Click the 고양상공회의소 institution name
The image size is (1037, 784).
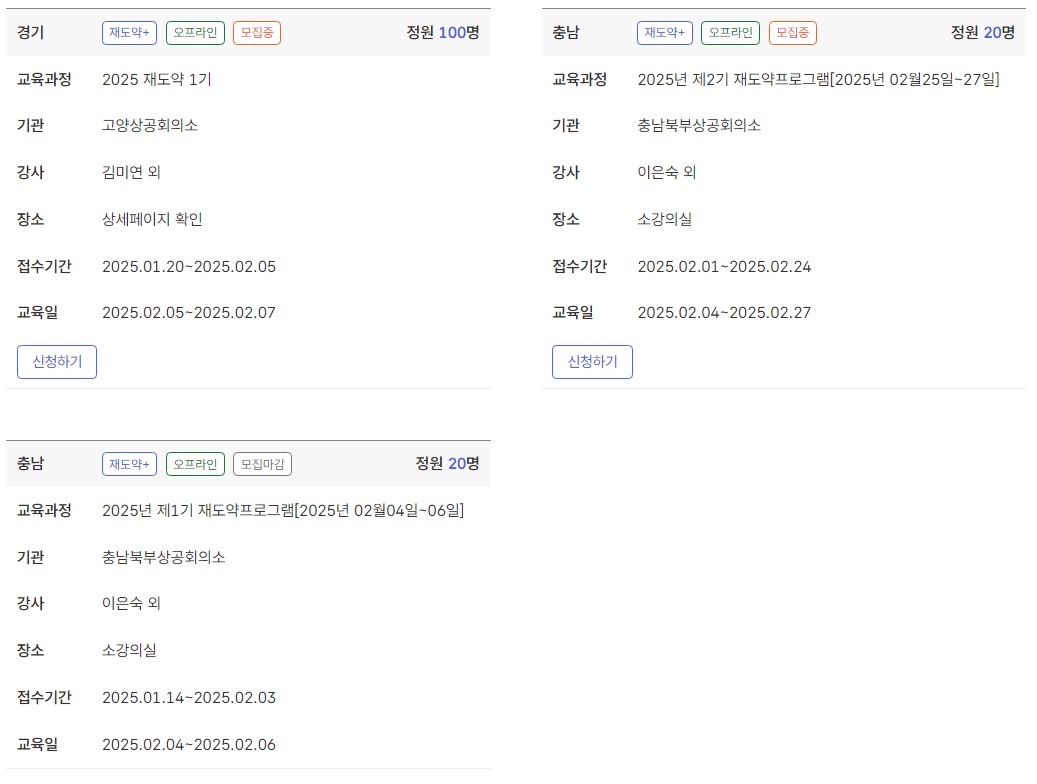click(x=155, y=125)
